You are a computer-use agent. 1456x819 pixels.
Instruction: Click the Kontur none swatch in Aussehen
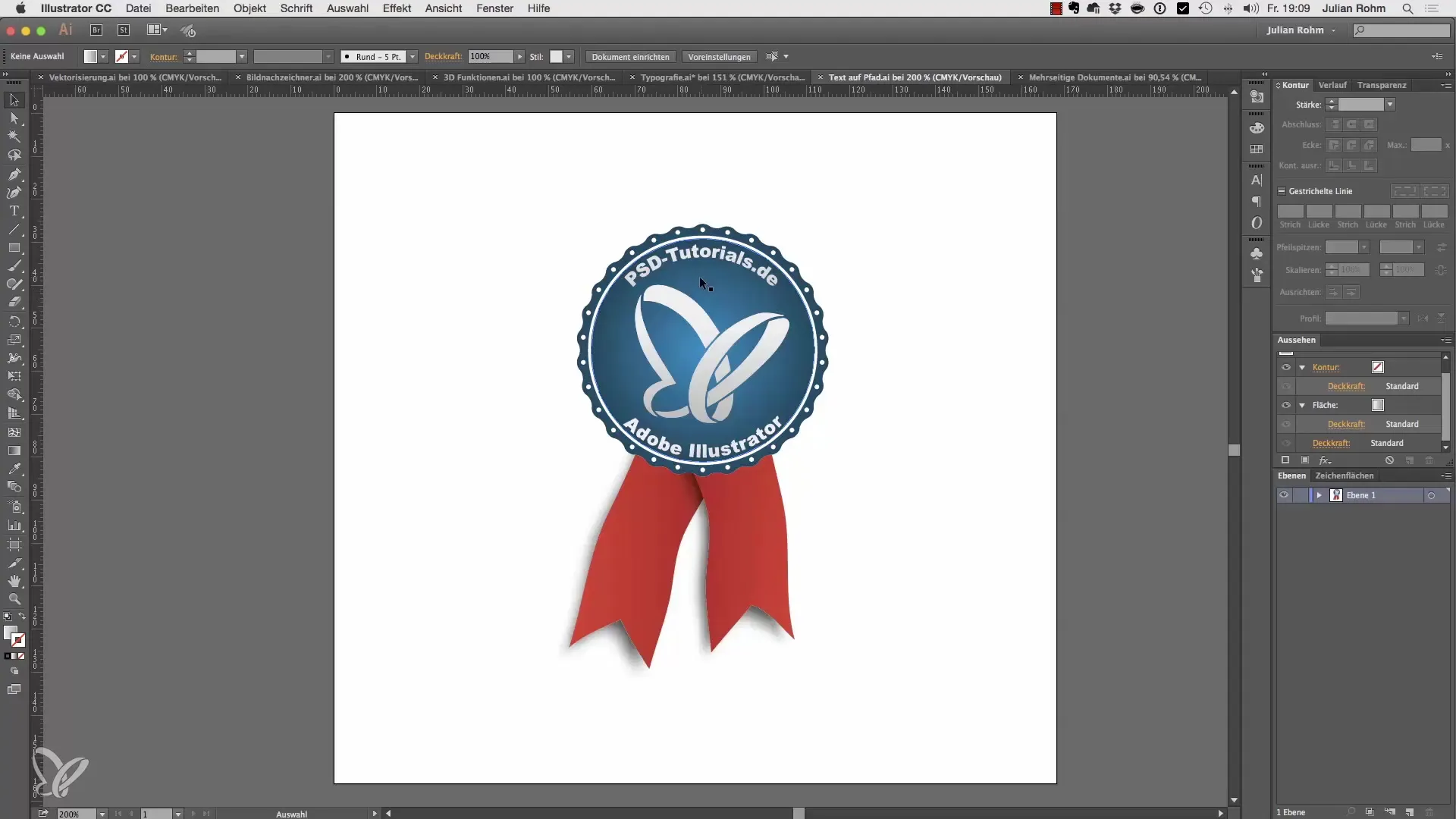pyautogui.click(x=1378, y=367)
